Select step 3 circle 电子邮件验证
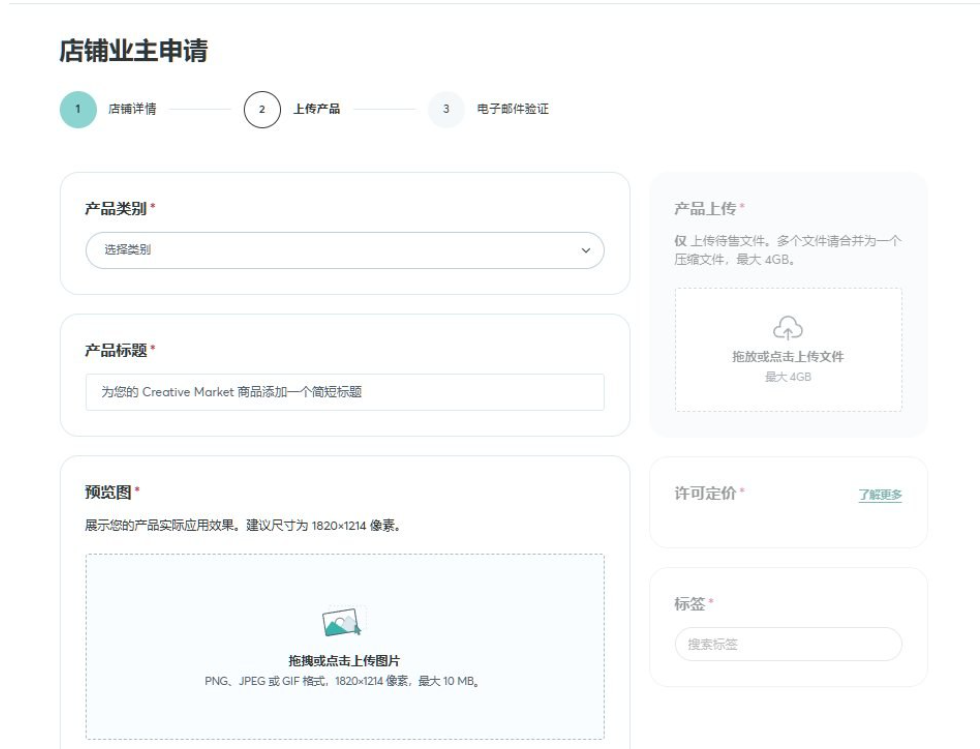980x749 pixels. pos(446,109)
